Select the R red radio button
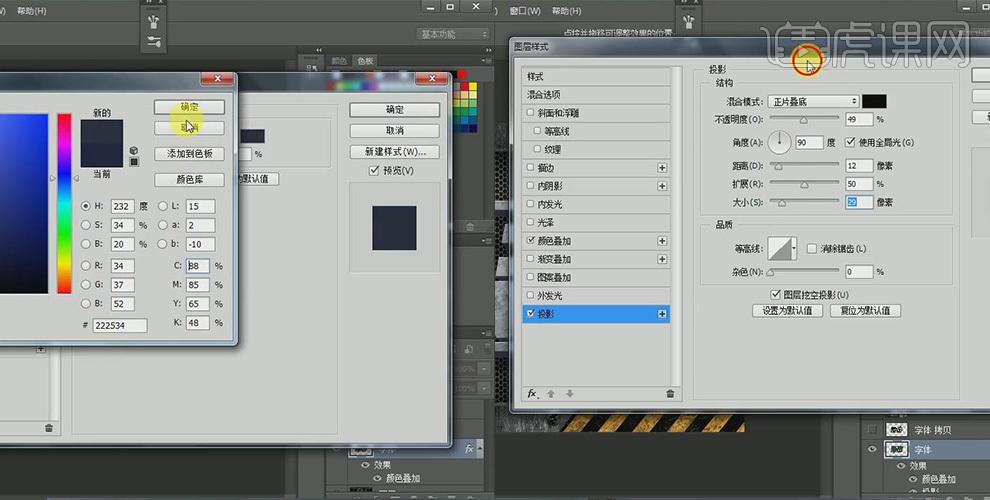 (x=86, y=266)
